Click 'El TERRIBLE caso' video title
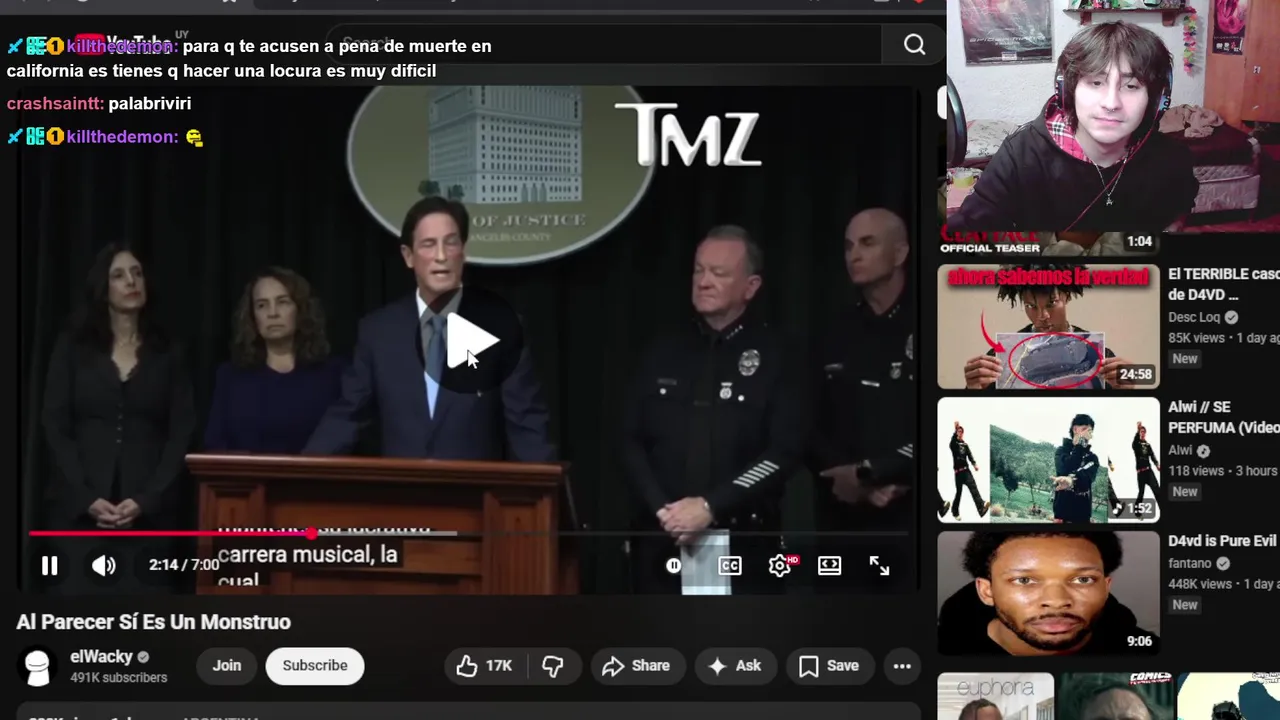Image resolution: width=1280 pixels, height=720 pixels. pyautogui.click(x=1223, y=284)
